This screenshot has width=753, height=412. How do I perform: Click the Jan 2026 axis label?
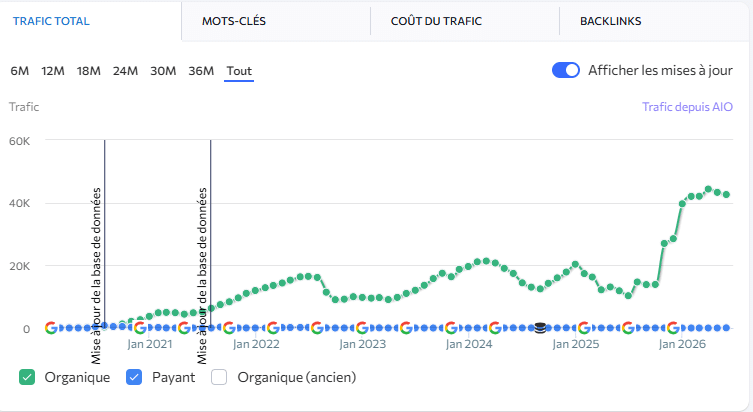(682, 344)
